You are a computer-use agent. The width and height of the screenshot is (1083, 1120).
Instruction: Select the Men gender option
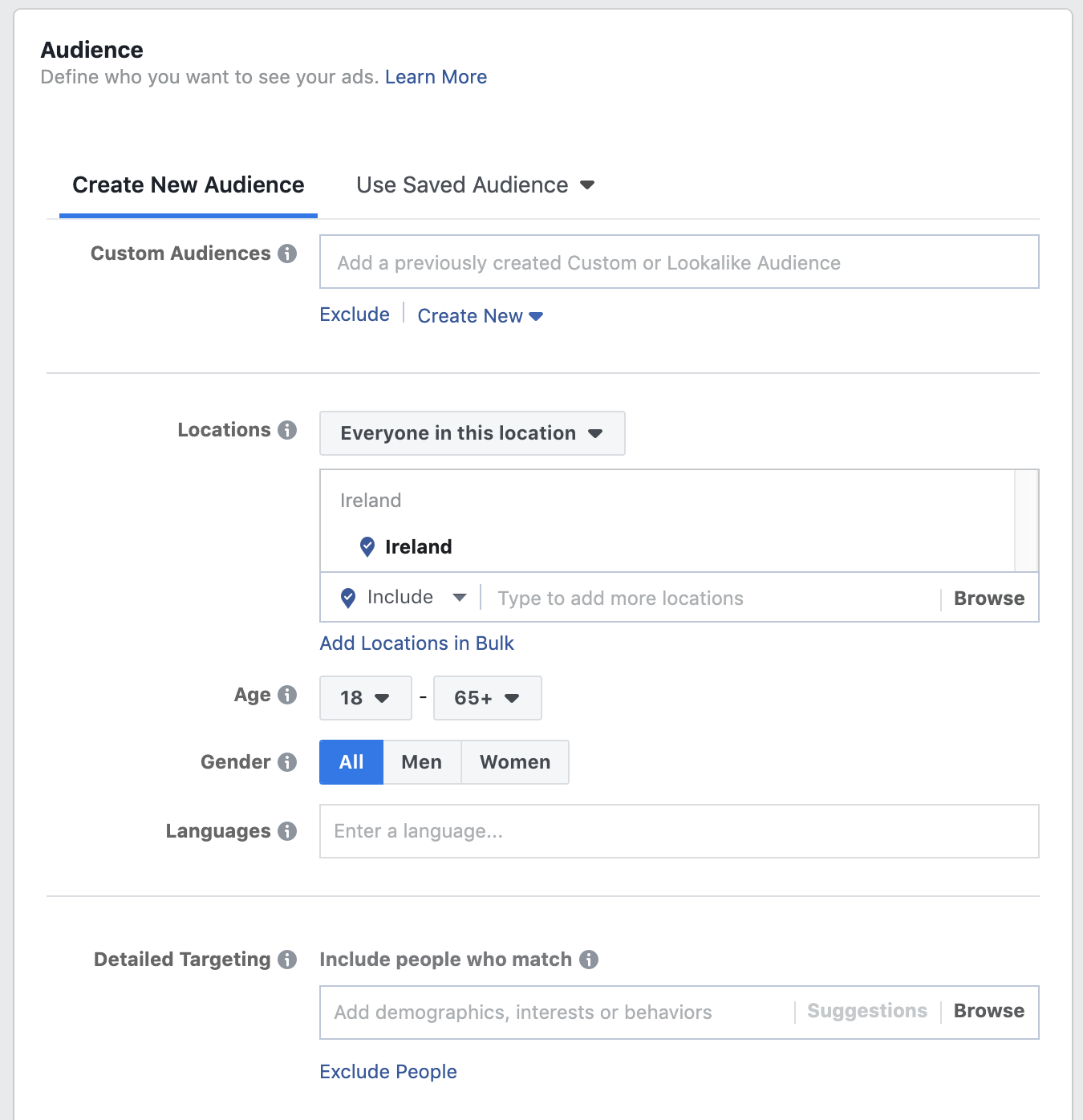[422, 762]
